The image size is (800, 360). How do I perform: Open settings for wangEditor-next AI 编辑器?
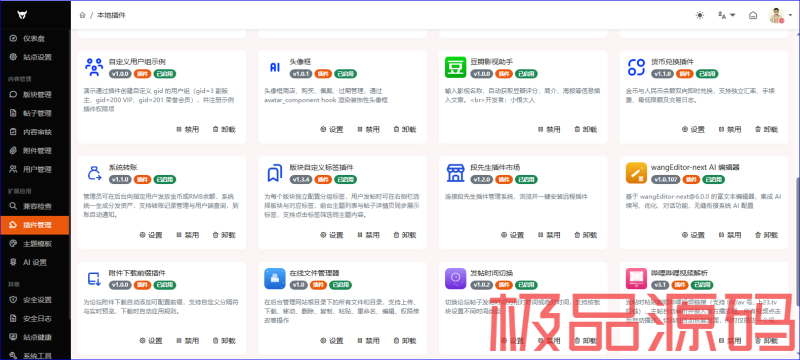[x=693, y=235]
